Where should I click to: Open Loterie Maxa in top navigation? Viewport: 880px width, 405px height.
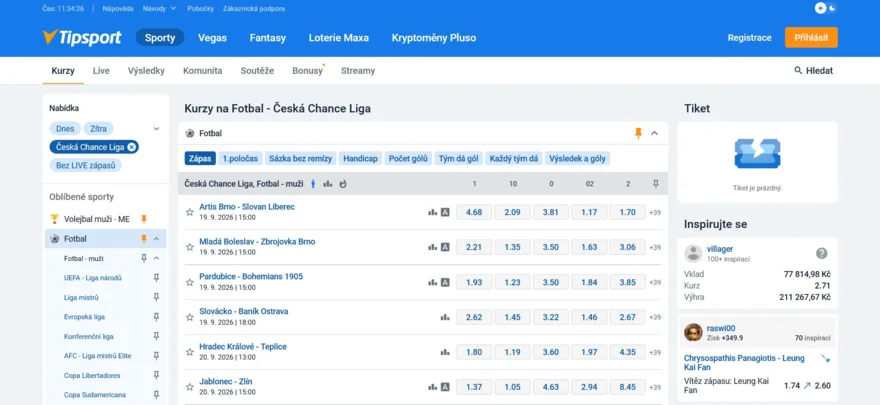(x=338, y=38)
